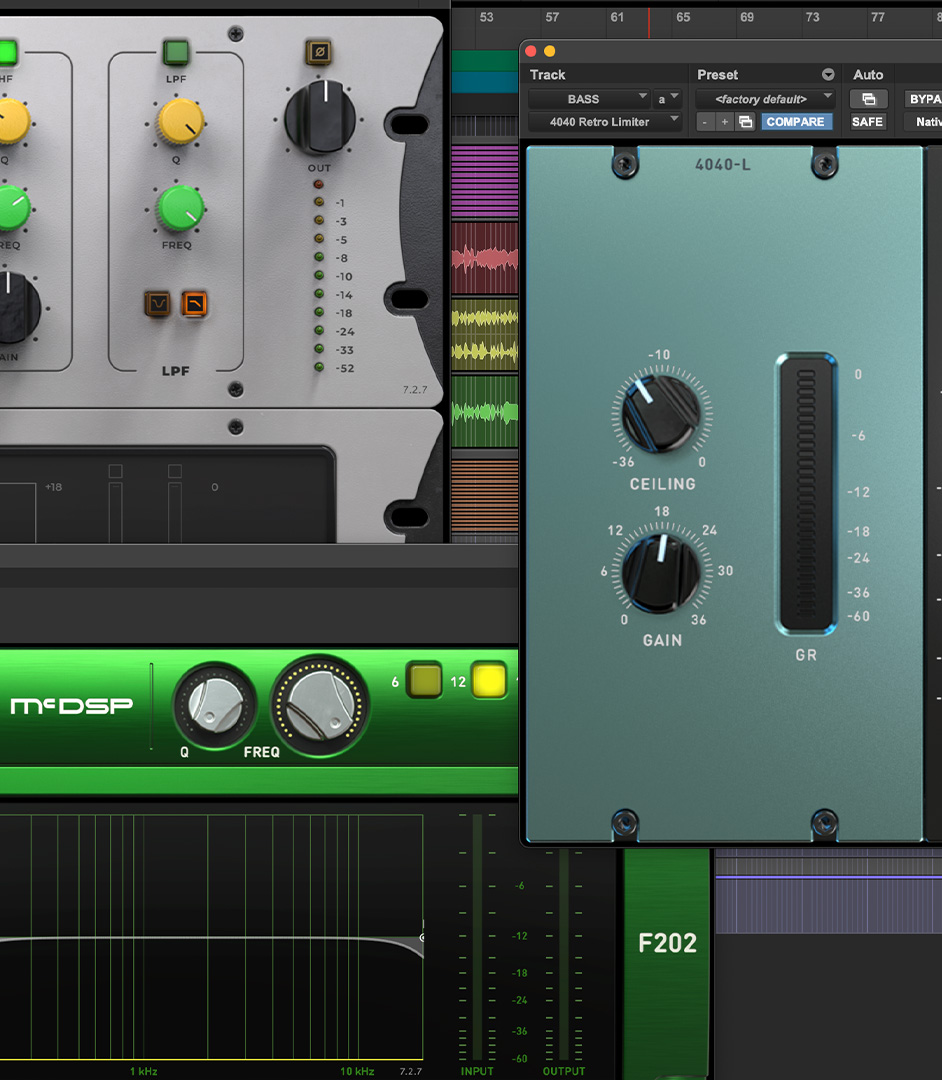Click the -52 LED on the OUT meter
Viewport: 942px width, 1080px height.
319,367
